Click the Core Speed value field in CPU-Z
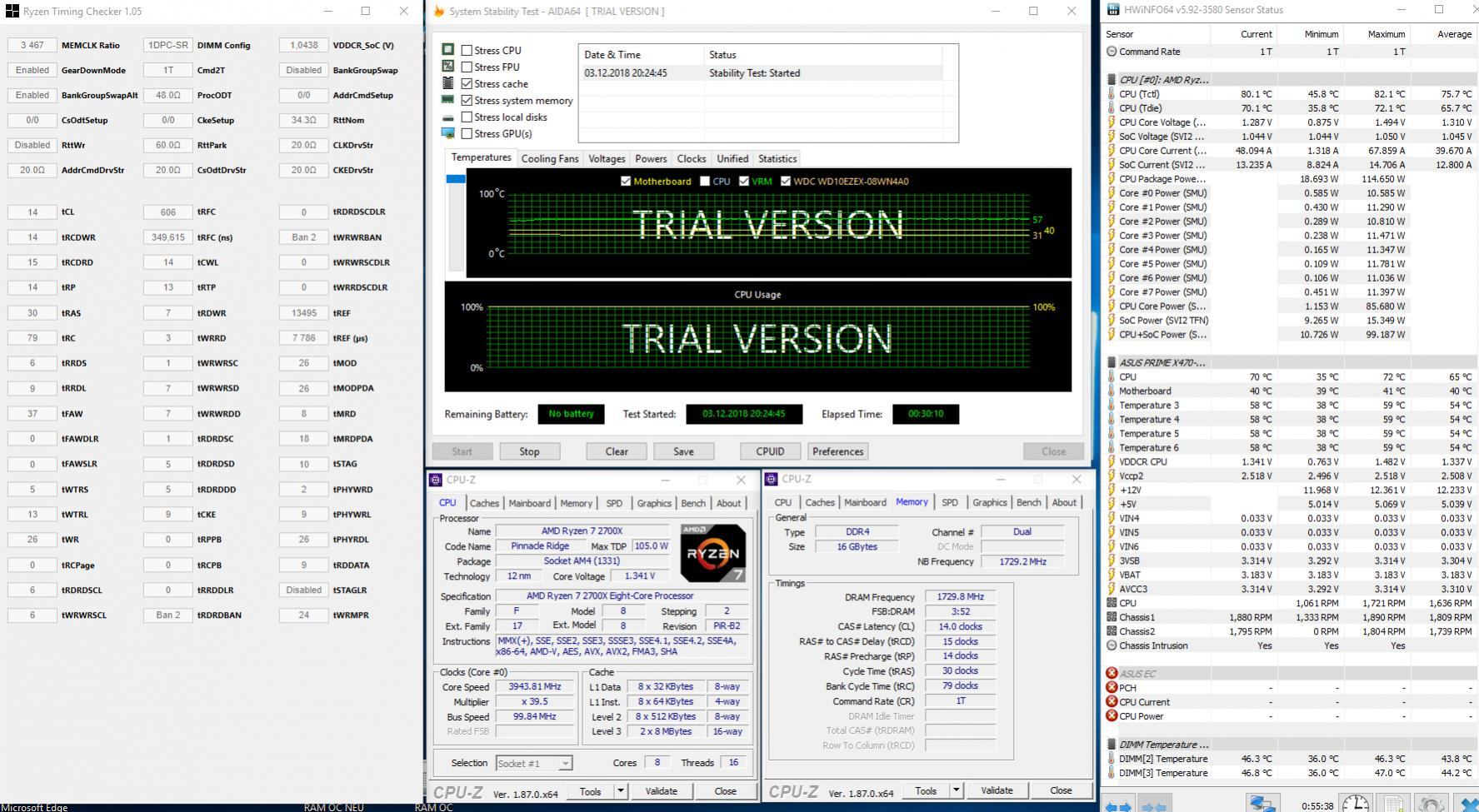The image size is (1479, 812). (x=535, y=687)
